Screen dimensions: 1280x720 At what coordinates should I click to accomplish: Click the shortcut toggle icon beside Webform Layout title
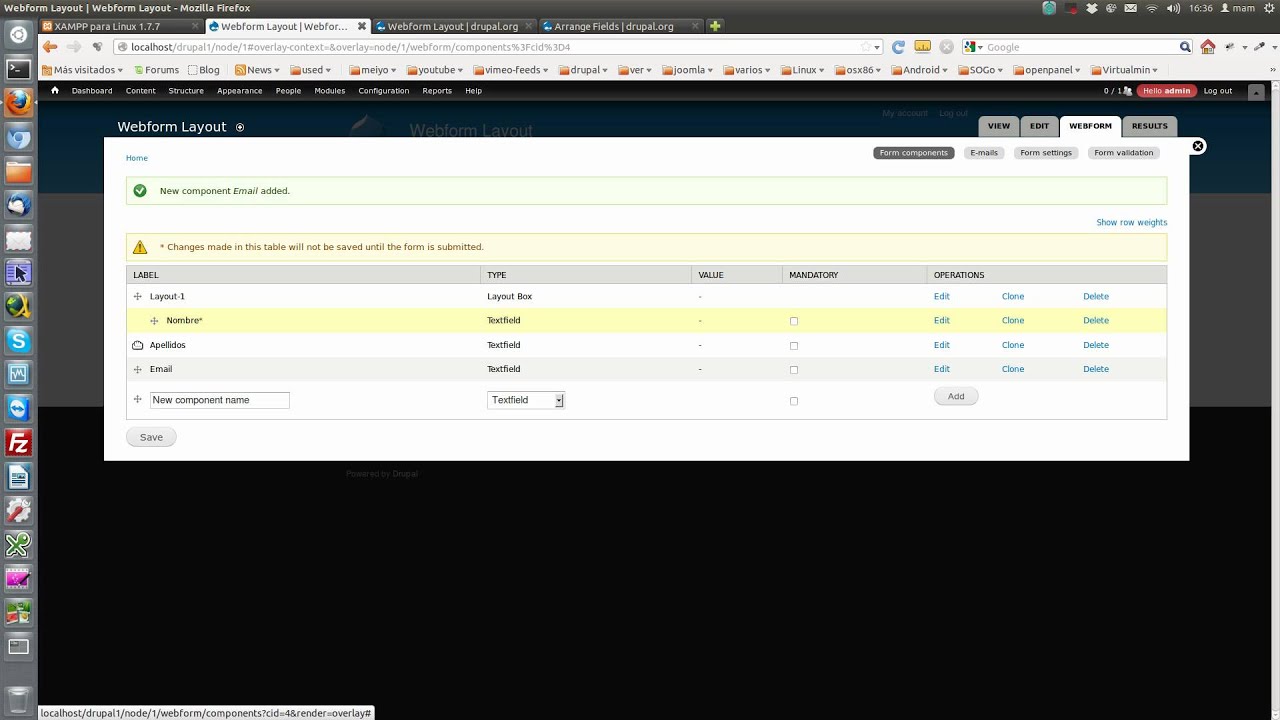click(240, 127)
